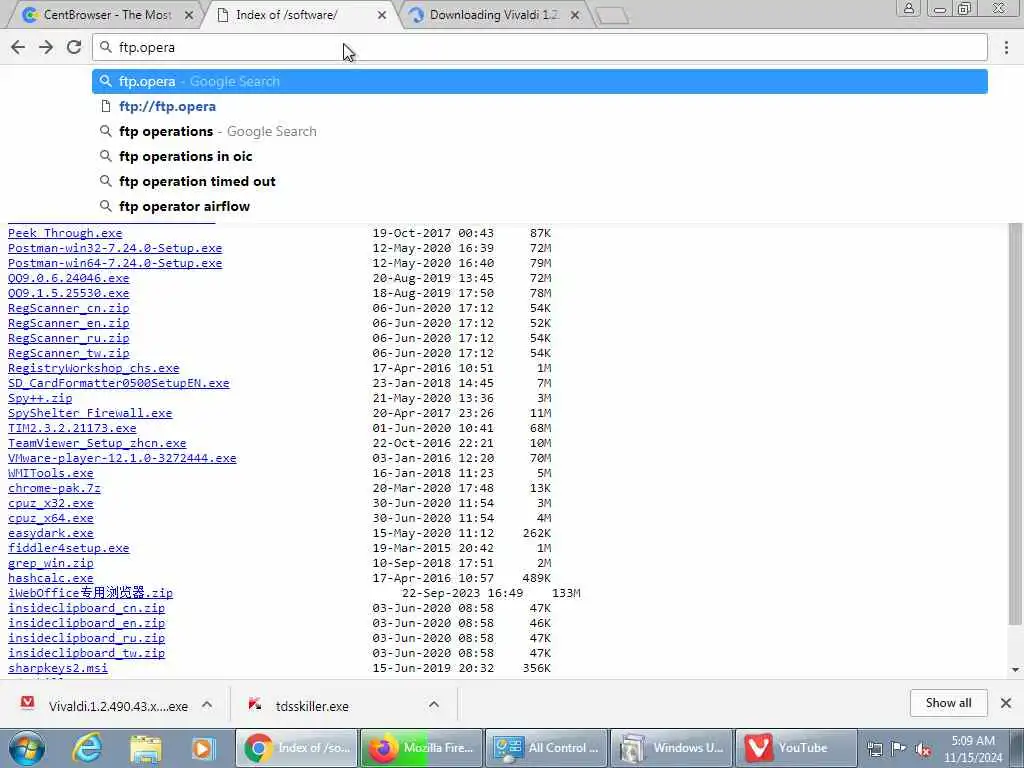Screen dimensions: 1024x768
Task: Open the sharpkeys2.msi link
Action: [57, 669]
